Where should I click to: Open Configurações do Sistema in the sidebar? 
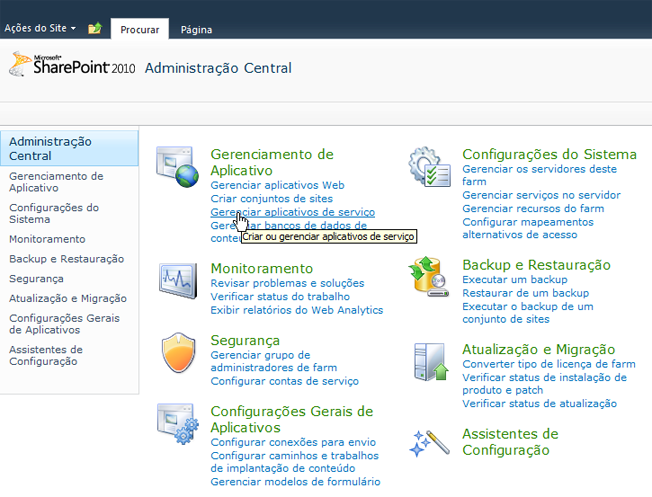[54, 213]
